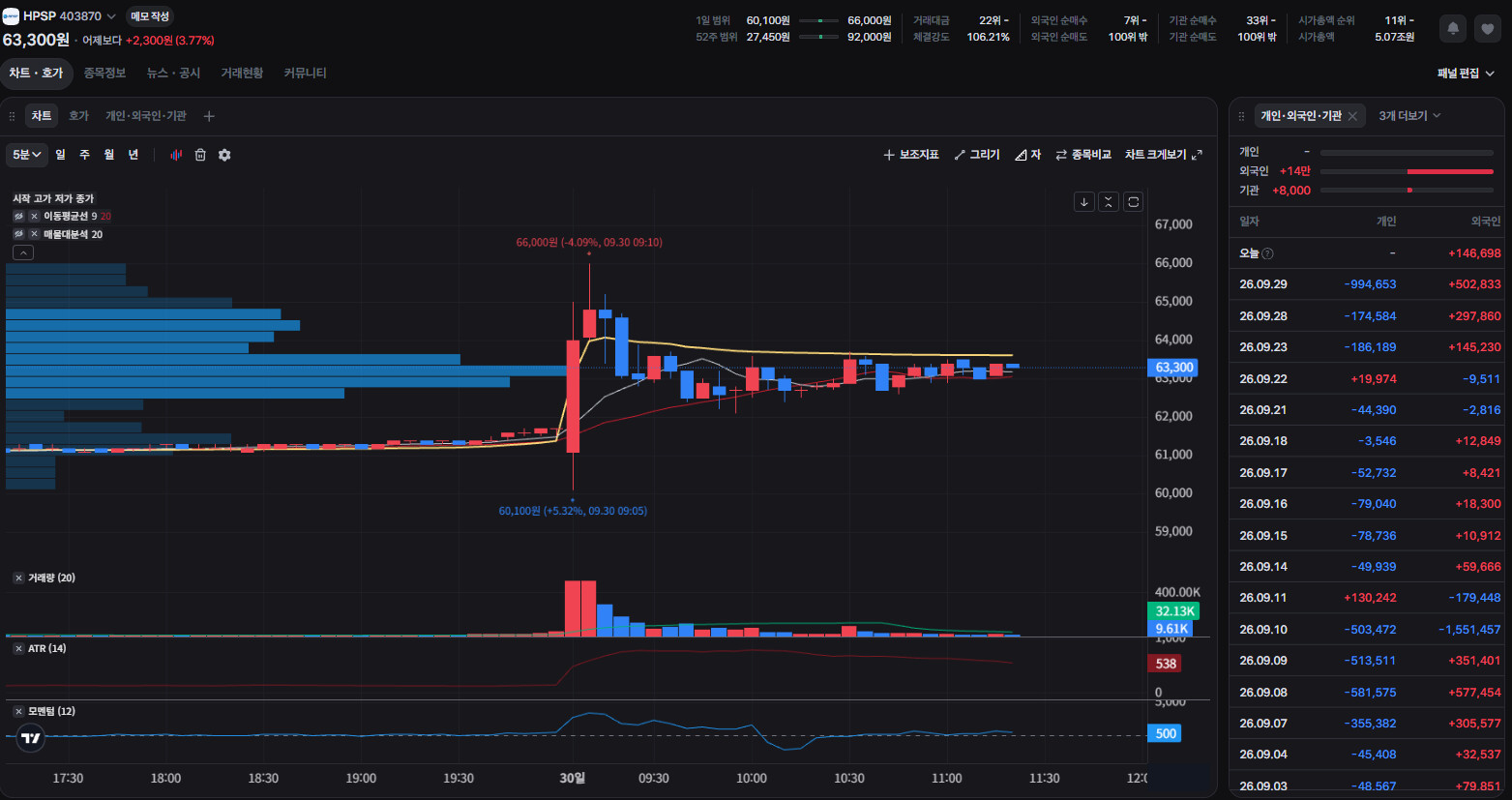Switch to the 호가 panel tab

(78, 116)
